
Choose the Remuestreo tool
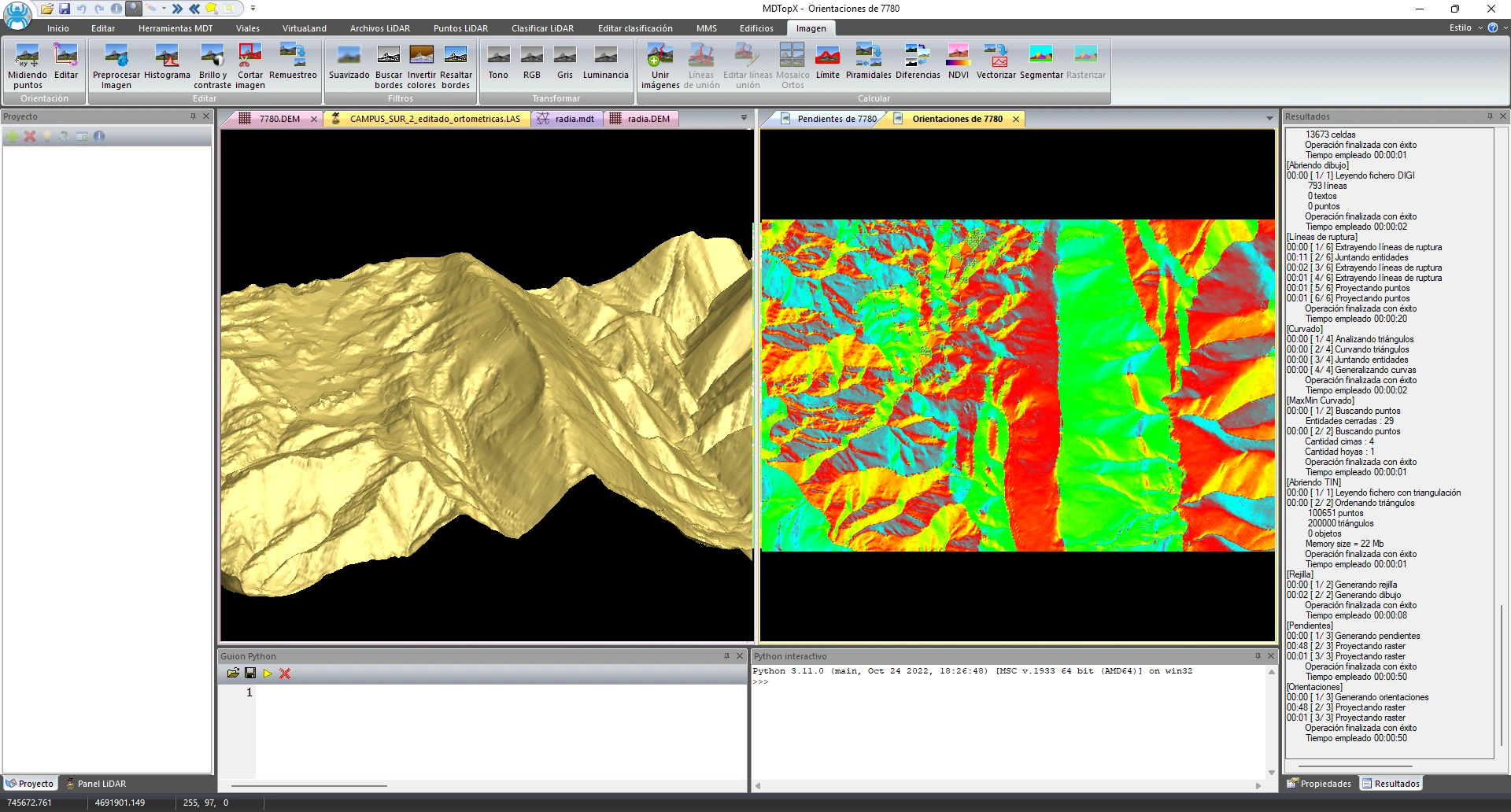click(x=293, y=61)
